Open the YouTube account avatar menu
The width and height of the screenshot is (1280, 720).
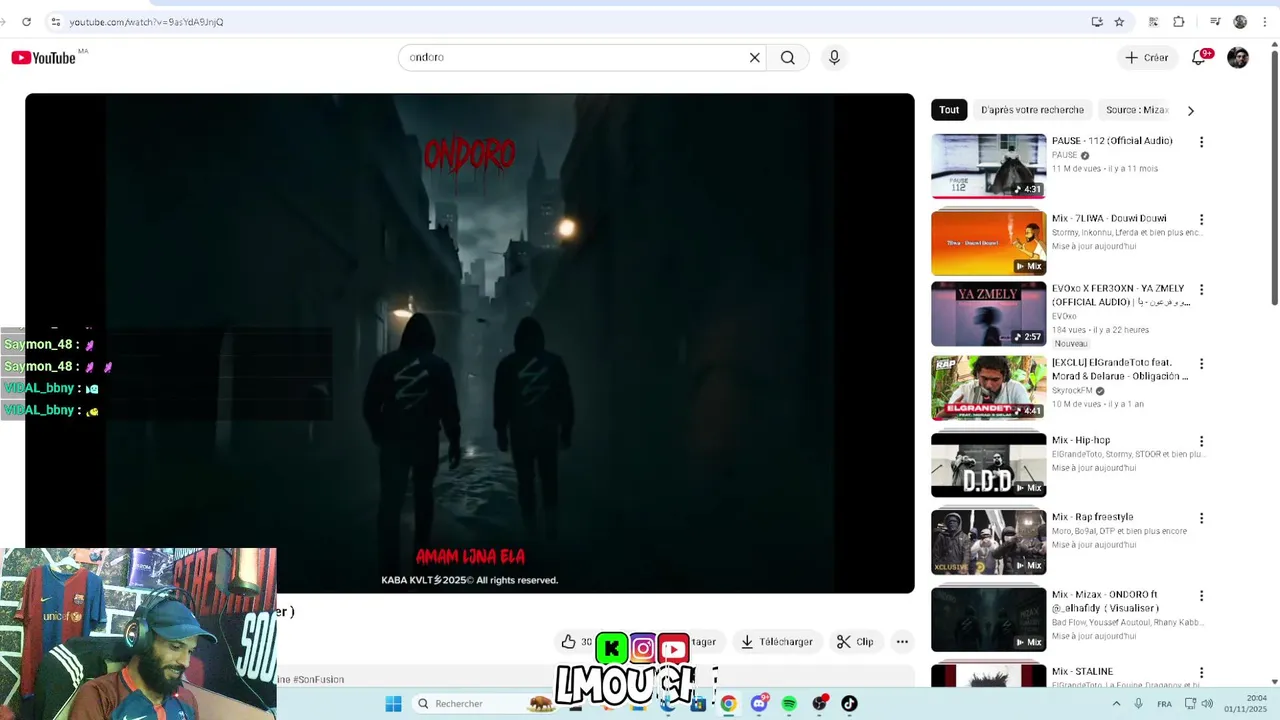[1238, 58]
